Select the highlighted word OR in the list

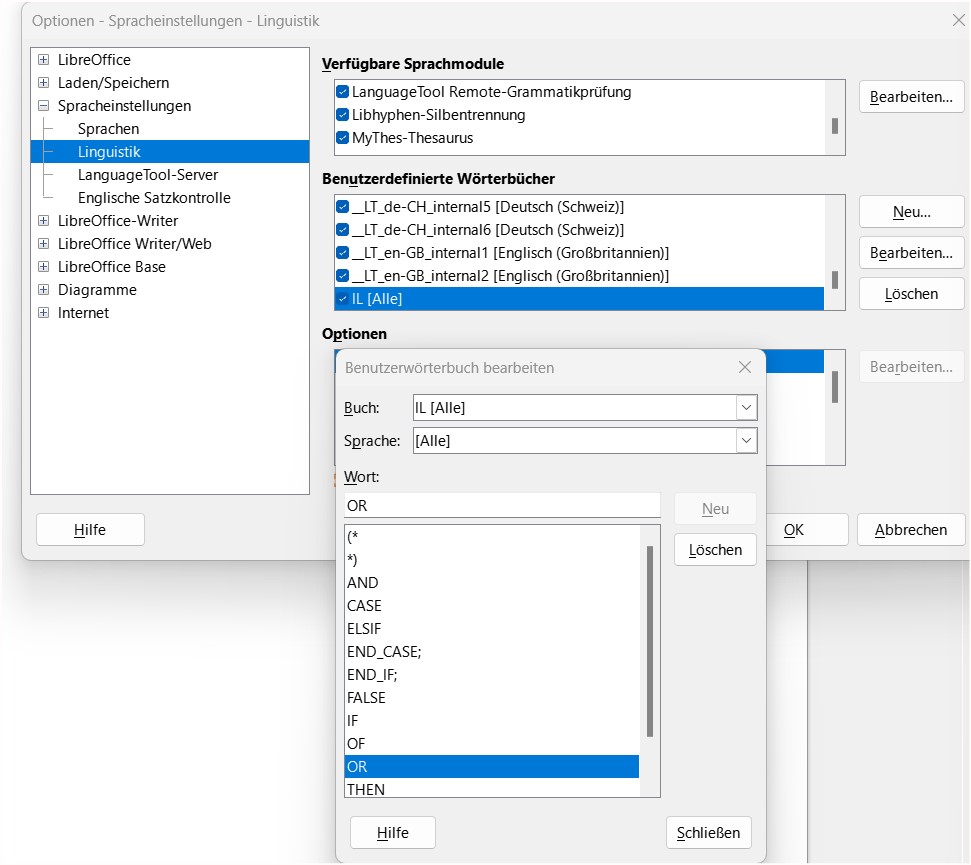coord(492,766)
